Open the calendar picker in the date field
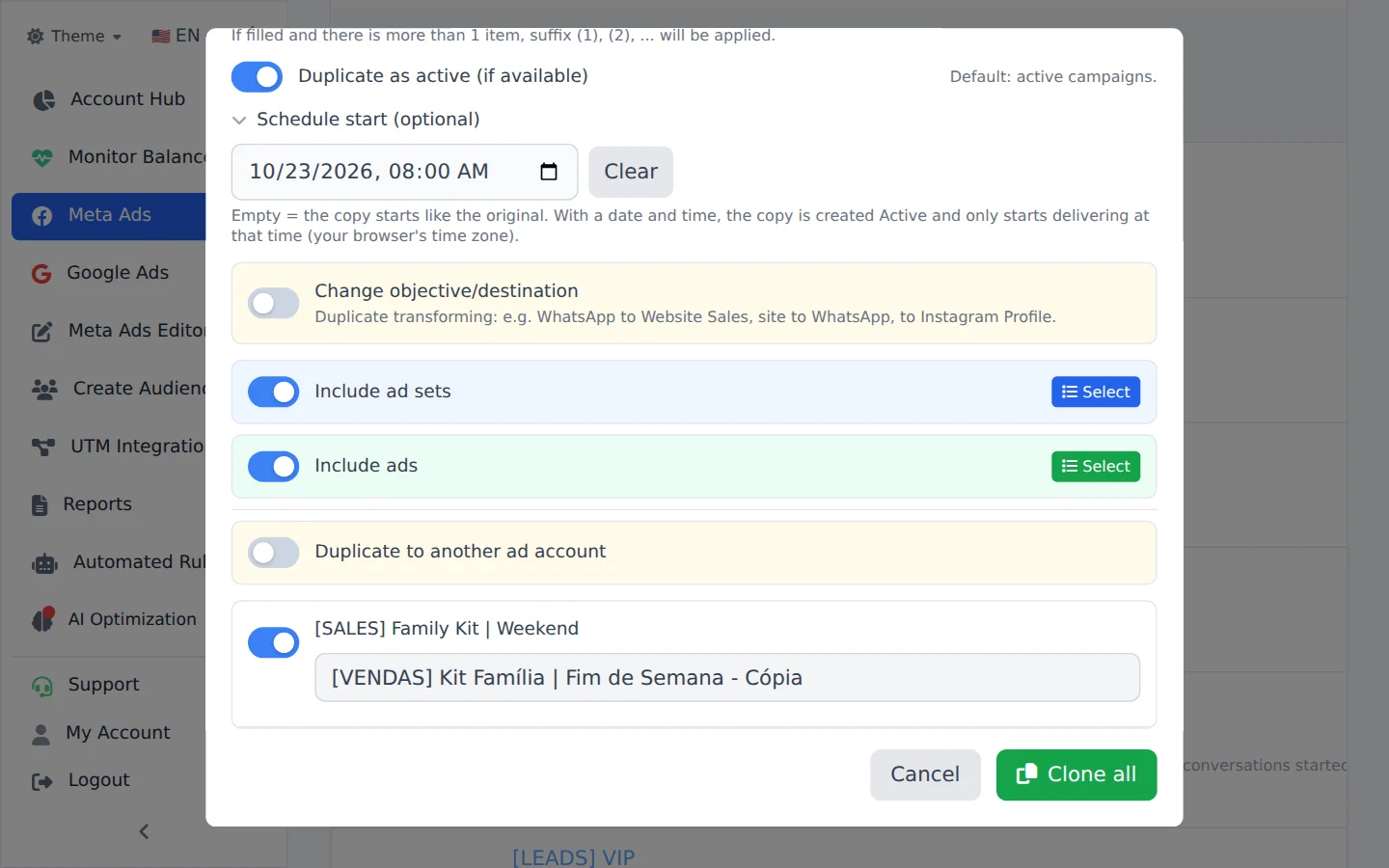Image resolution: width=1389 pixels, height=868 pixels. [x=549, y=172]
